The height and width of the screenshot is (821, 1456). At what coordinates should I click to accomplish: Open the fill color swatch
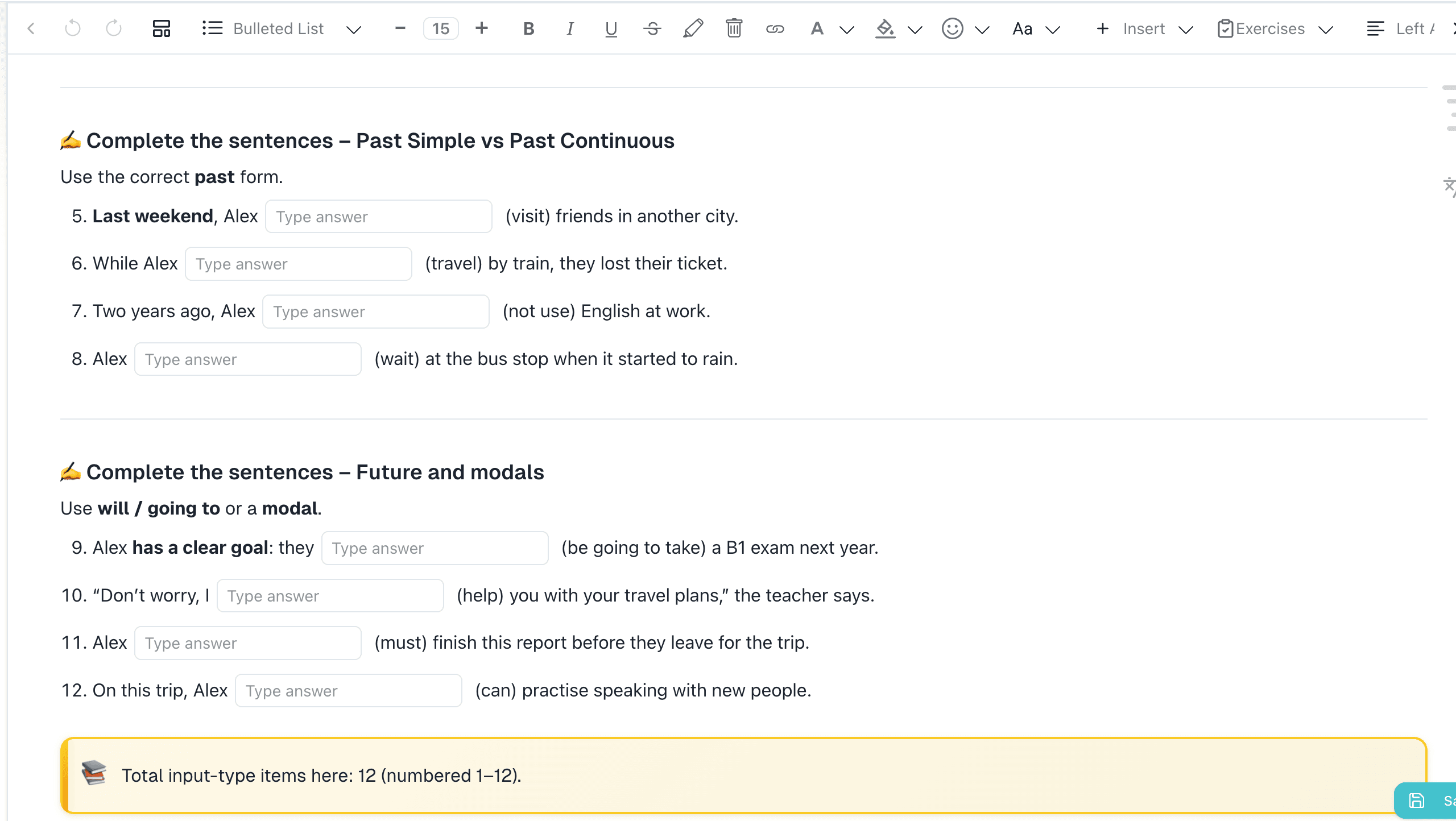(885, 28)
